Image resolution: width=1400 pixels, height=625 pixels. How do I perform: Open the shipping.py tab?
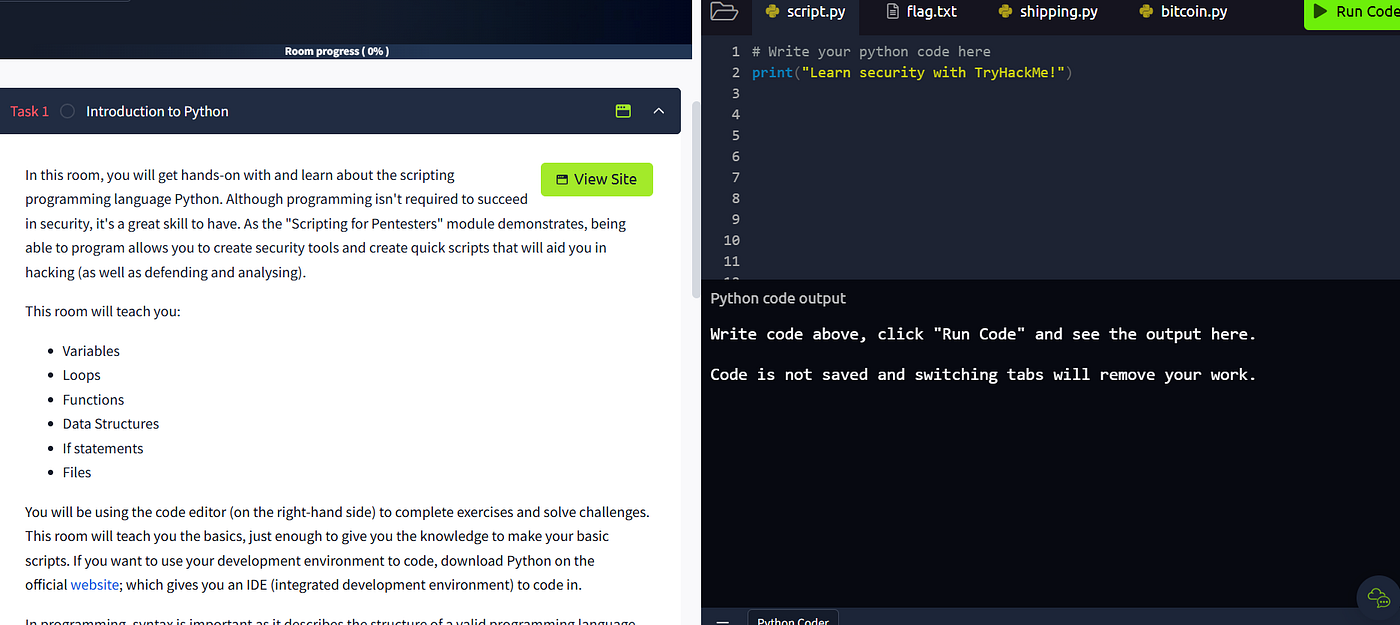1048,12
